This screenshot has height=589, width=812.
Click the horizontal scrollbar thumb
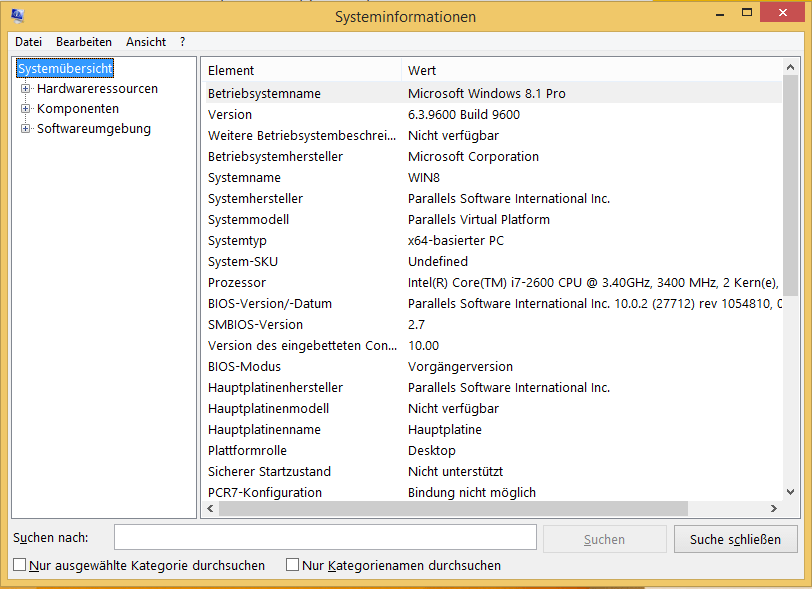point(453,509)
